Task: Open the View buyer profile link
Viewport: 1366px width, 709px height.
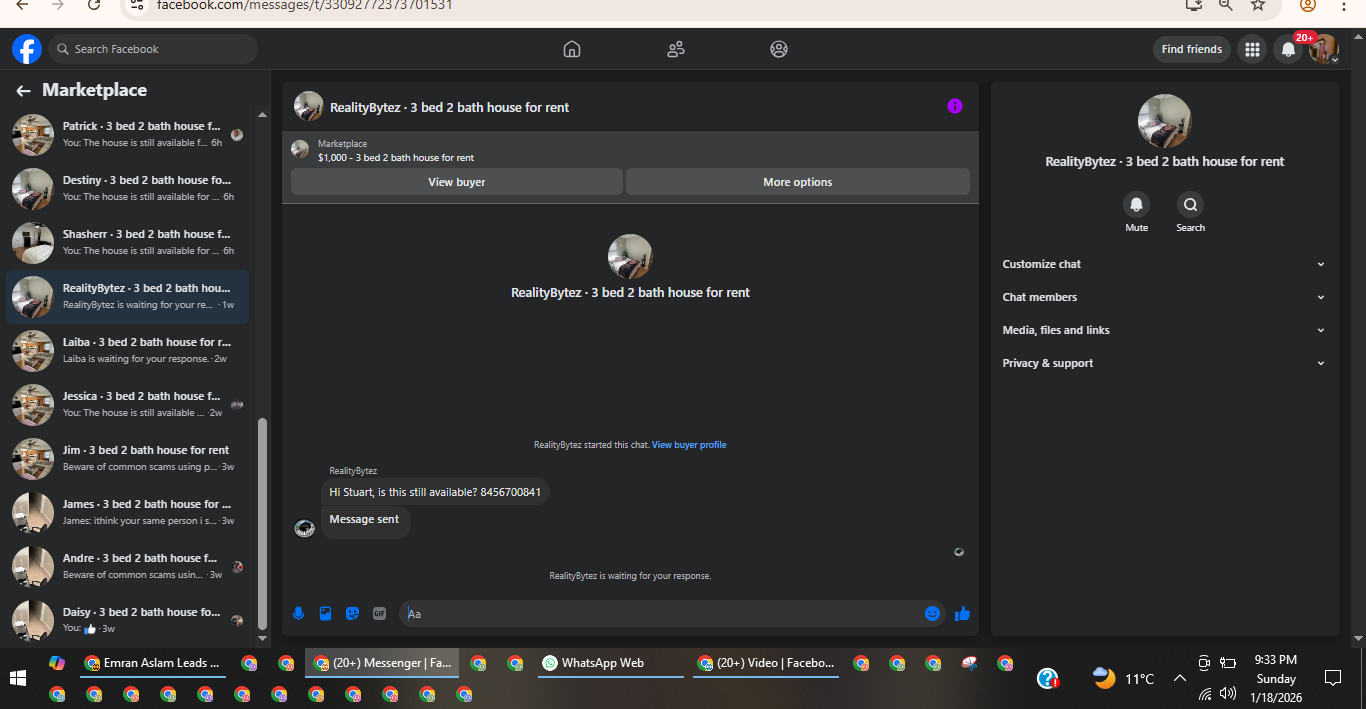Action: [x=689, y=445]
